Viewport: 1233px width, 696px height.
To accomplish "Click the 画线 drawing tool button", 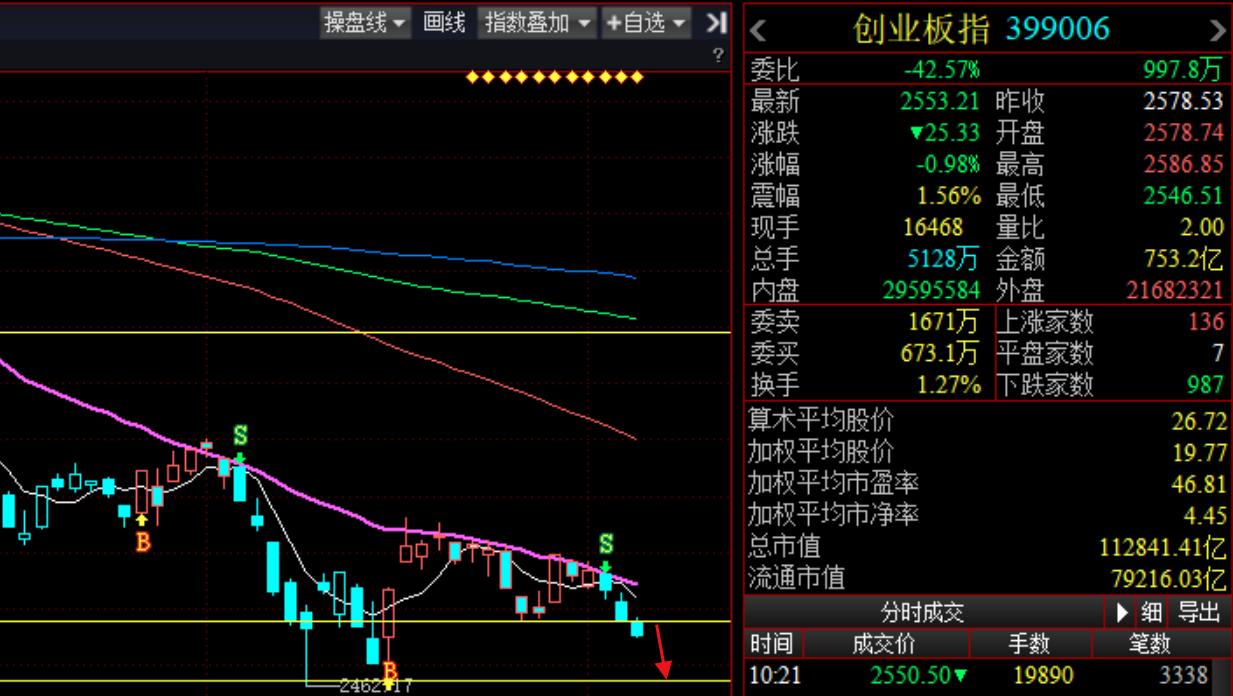I will [444, 23].
